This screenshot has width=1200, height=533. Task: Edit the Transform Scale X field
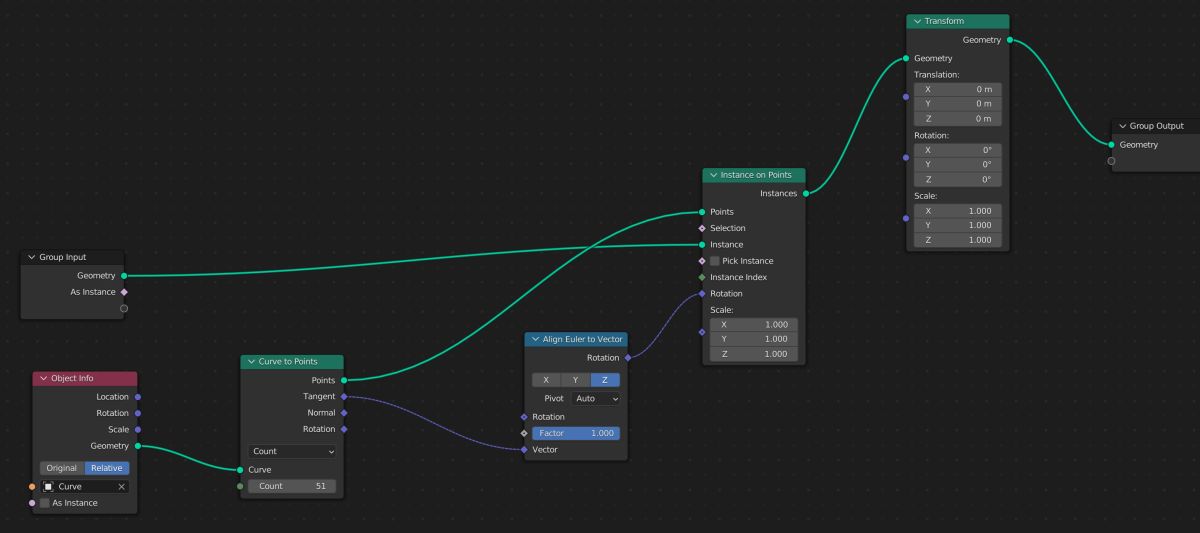click(x=958, y=211)
